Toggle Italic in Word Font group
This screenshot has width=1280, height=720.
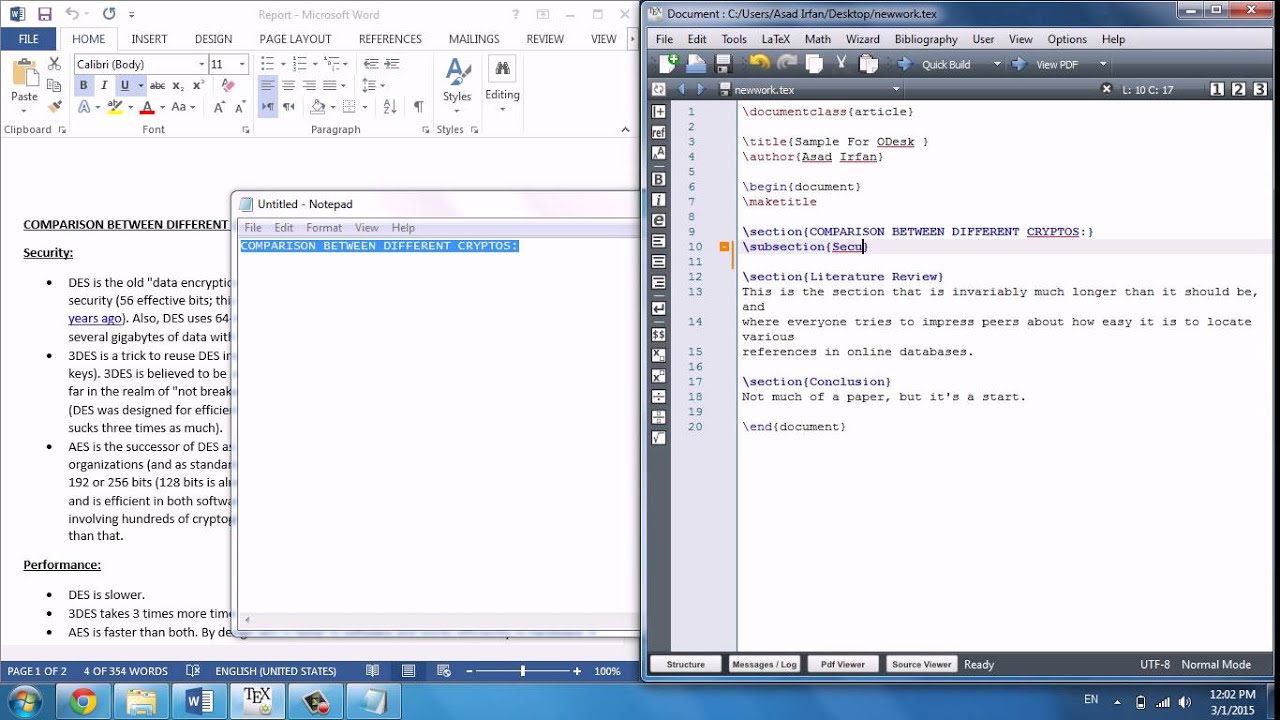[x=104, y=85]
